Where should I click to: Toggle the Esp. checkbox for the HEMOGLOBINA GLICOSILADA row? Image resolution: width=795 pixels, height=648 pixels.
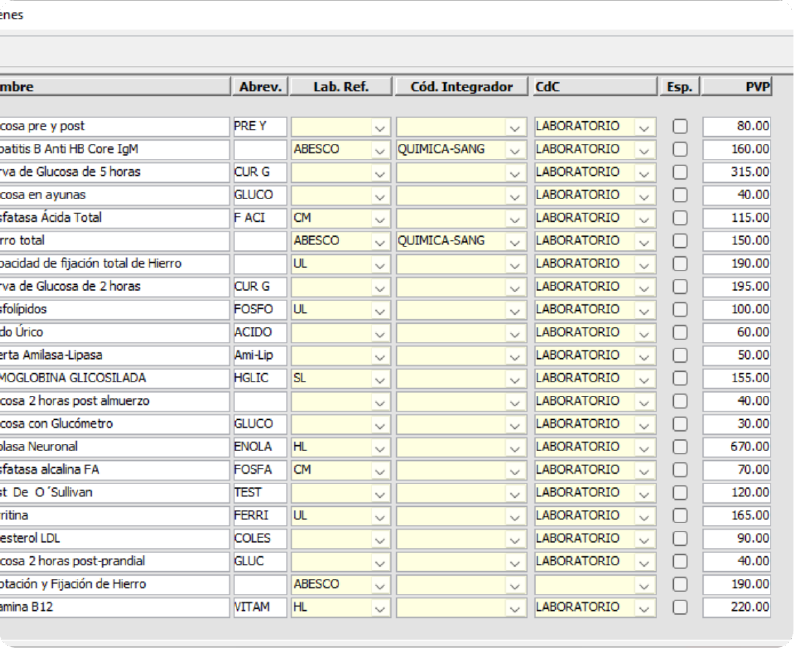point(680,379)
